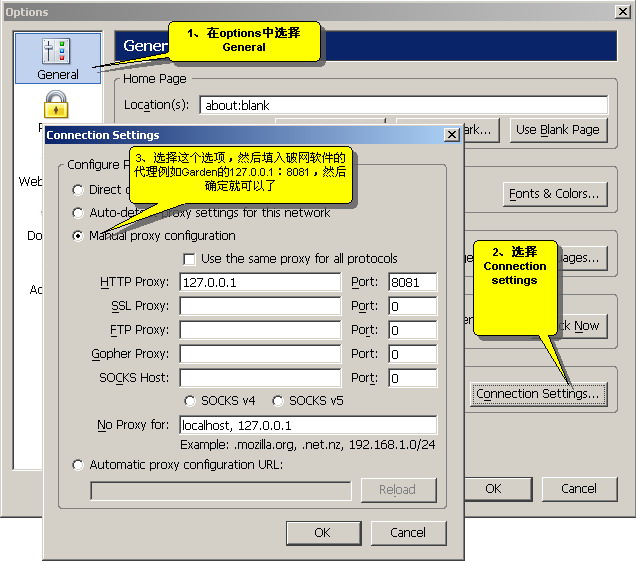Screen dimensions: 636x561
Task: Close the Connection Settings dialog with X
Action: click(452, 134)
